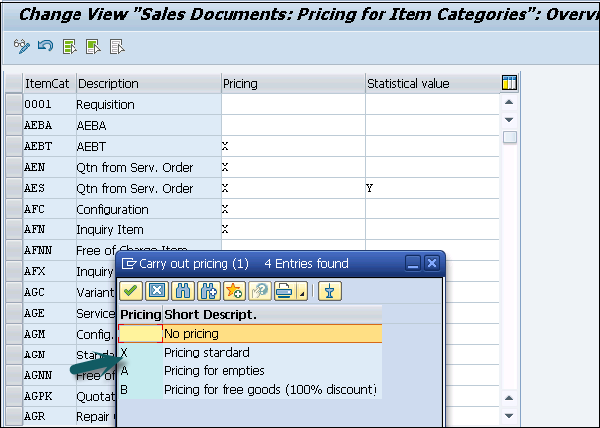Select row for item category AFC
This screenshot has width=600, height=428.
point(13,209)
